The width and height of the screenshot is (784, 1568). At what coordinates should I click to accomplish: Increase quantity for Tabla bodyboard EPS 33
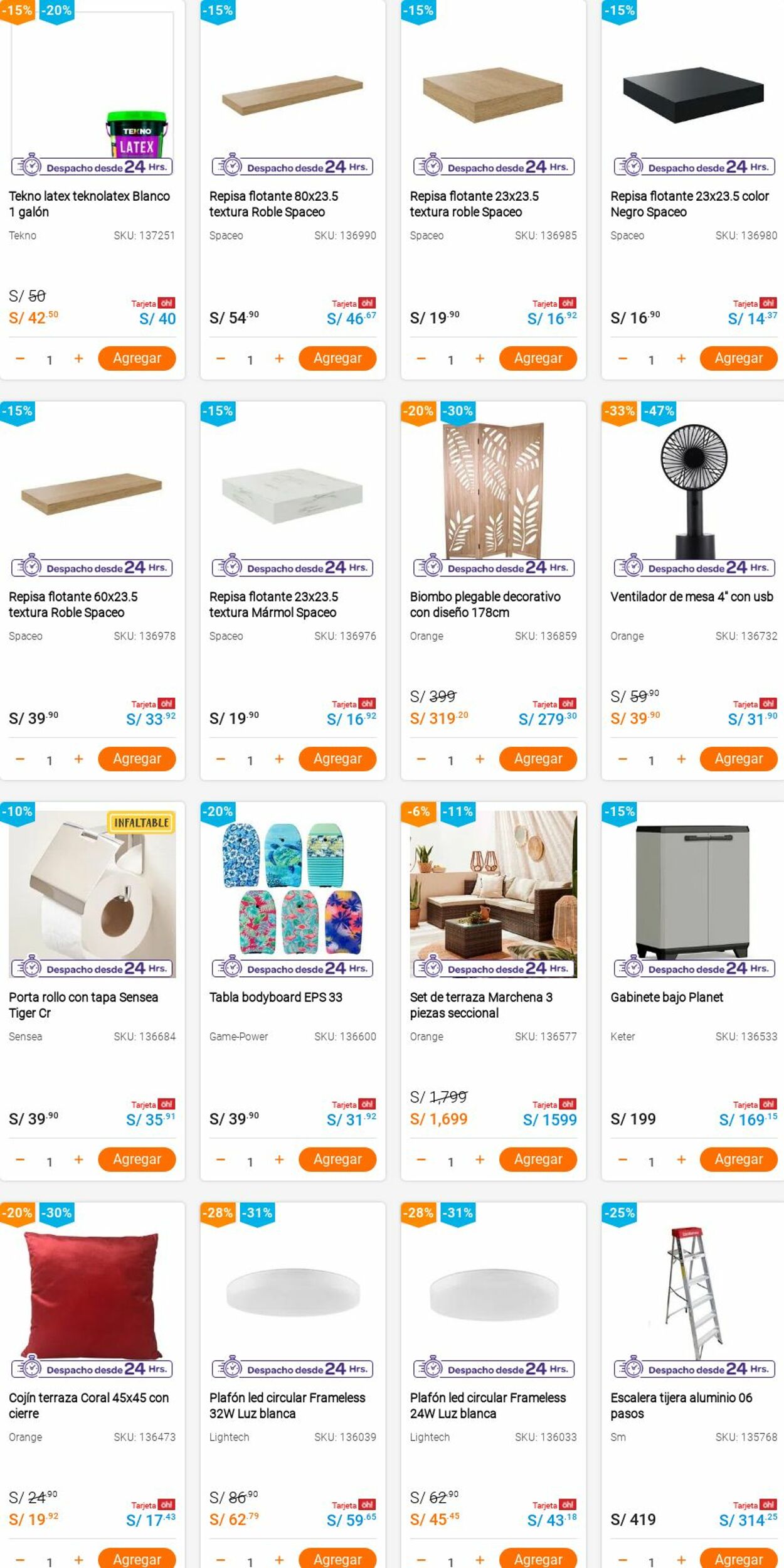point(279,1160)
